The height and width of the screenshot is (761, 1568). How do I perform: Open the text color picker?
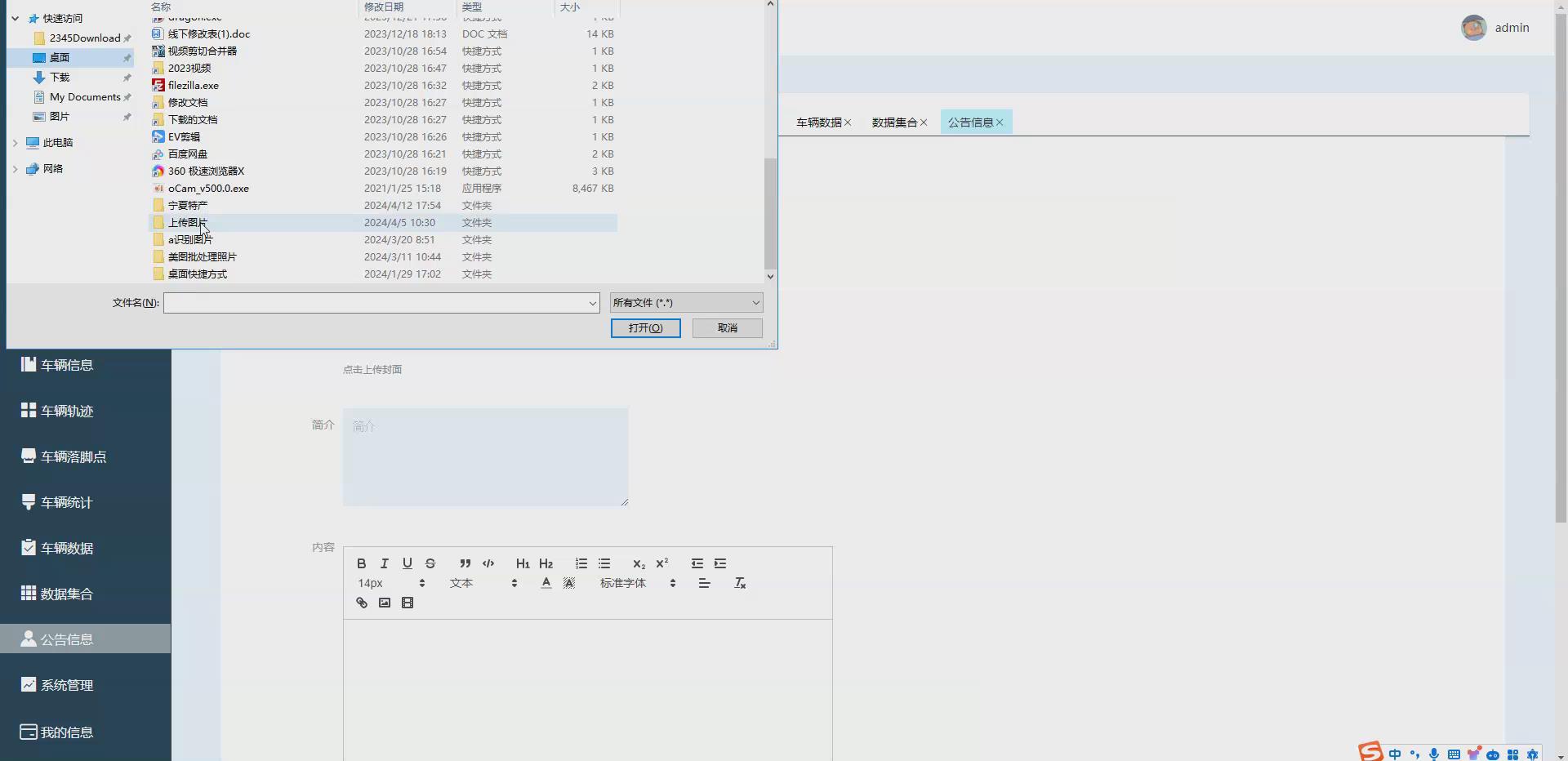[x=546, y=583]
